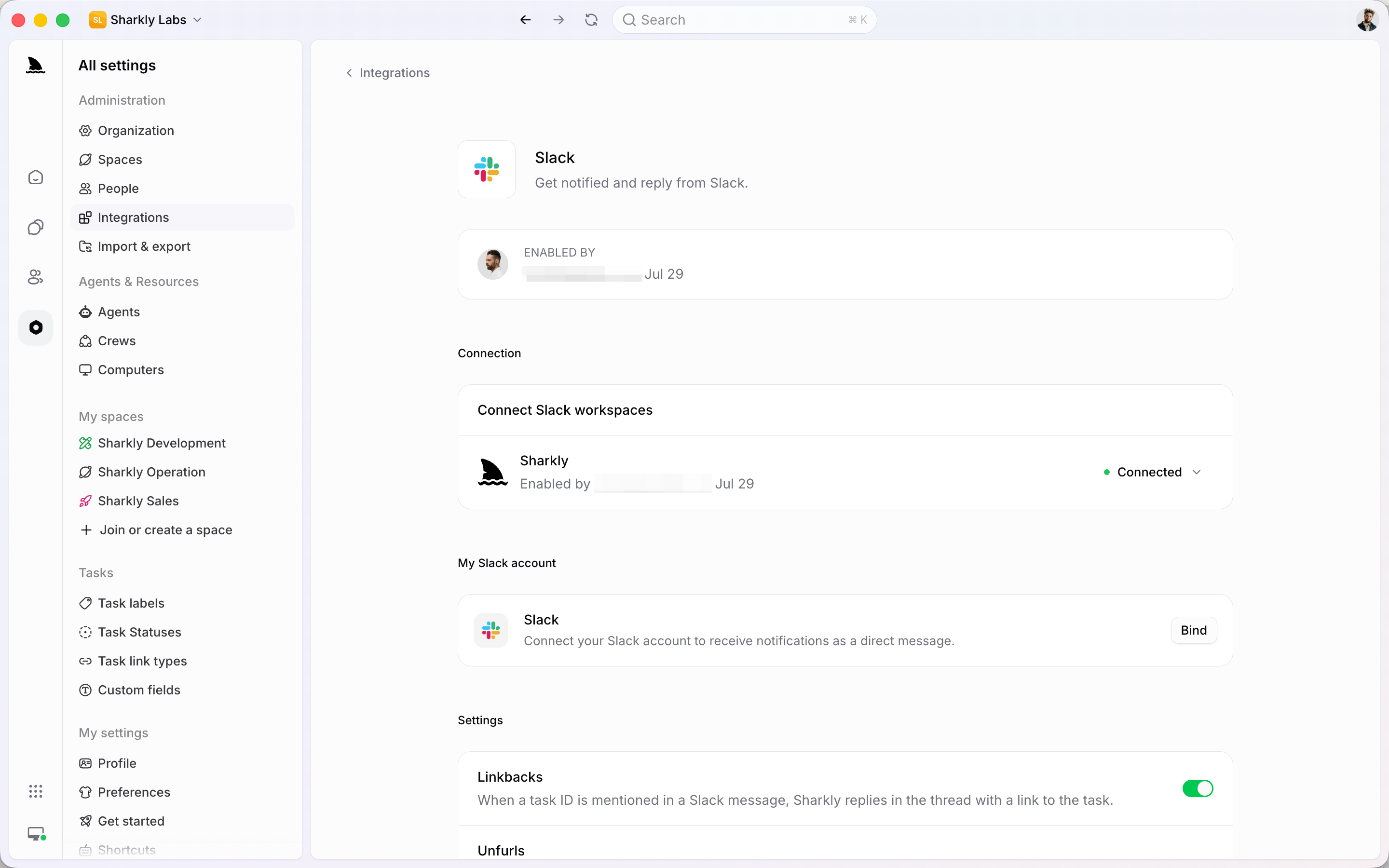Click in the Search field
1389x868 pixels.
point(745,20)
